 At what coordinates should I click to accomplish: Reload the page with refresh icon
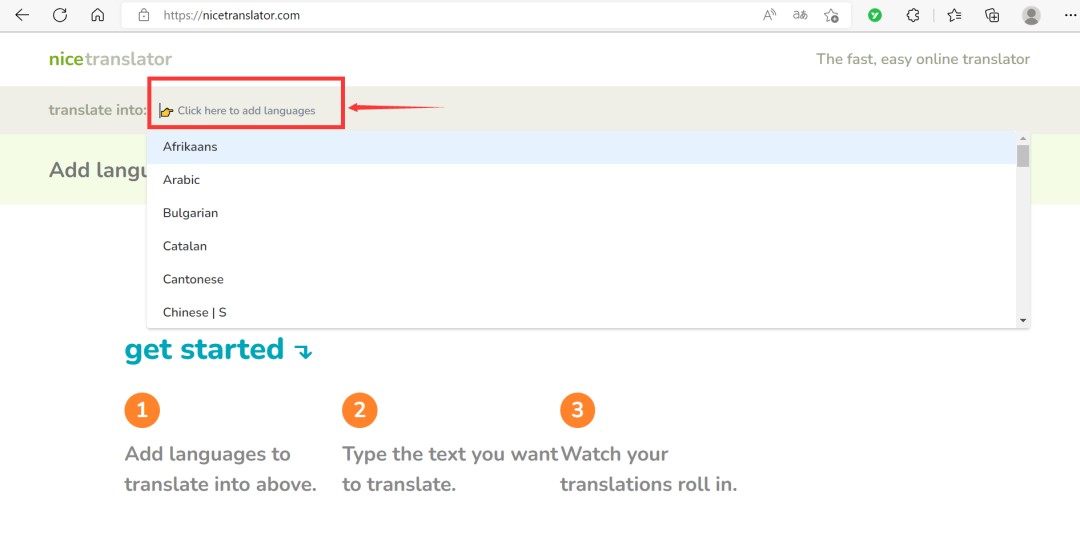pos(60,15)
